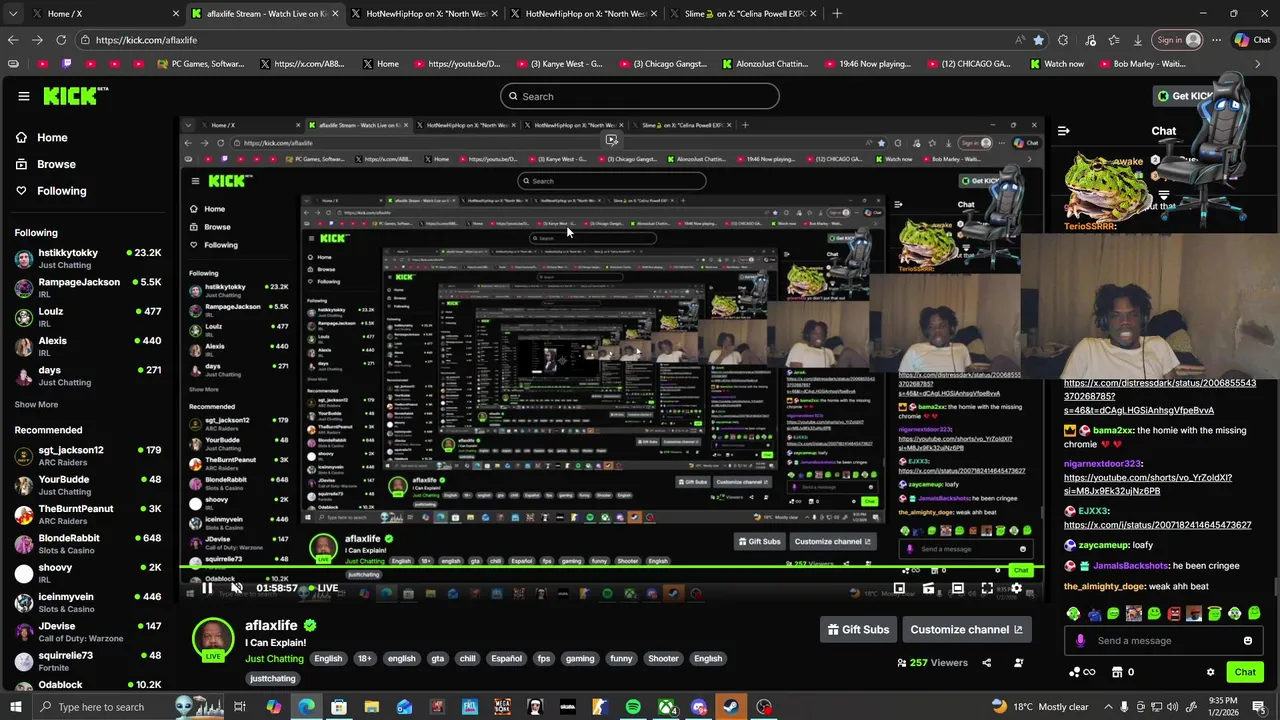Open the browser Extensions icon
1280x720 pixels.
tap(1063, 40)
